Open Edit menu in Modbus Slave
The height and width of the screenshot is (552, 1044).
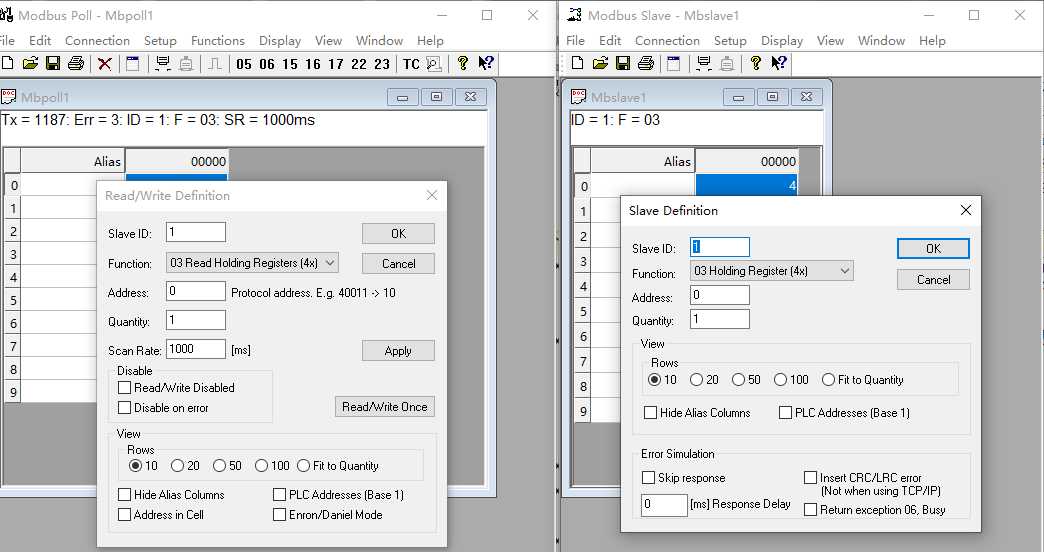click(x=610, y=41)
